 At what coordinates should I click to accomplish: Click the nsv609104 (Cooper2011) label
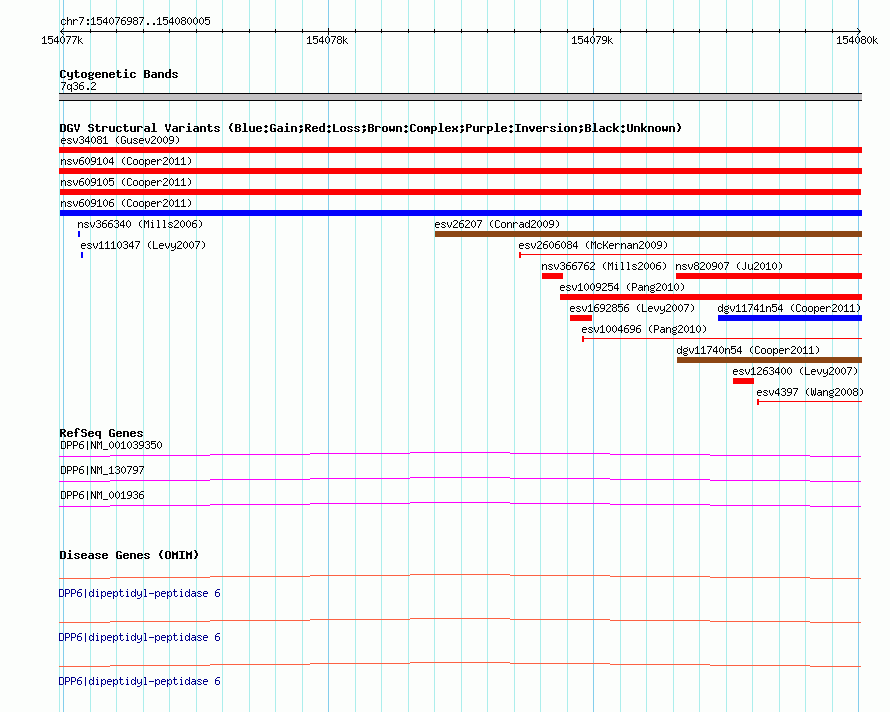pos(126,161)
